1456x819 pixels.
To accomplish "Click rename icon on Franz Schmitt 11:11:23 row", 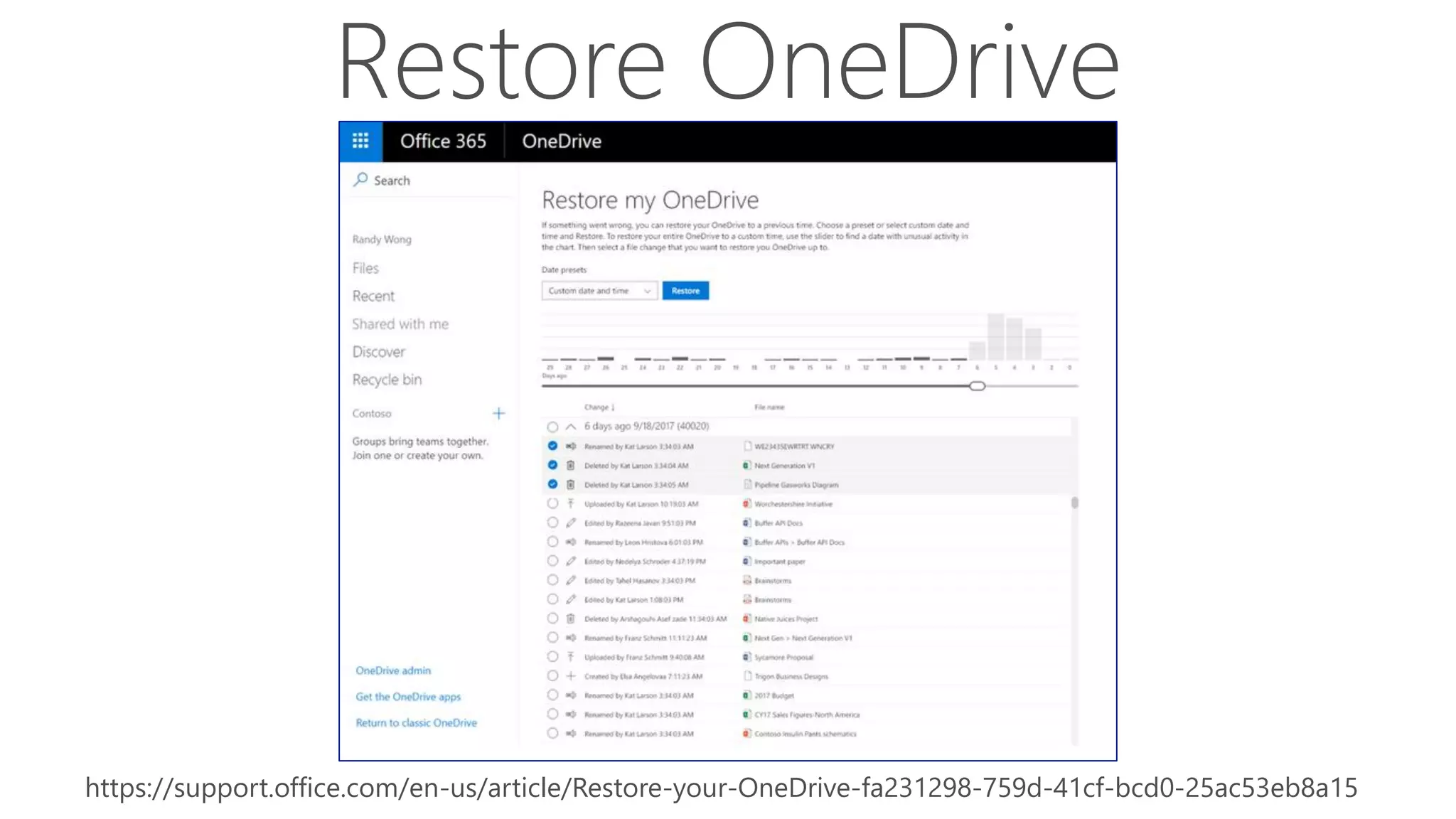I will point(570,638).
